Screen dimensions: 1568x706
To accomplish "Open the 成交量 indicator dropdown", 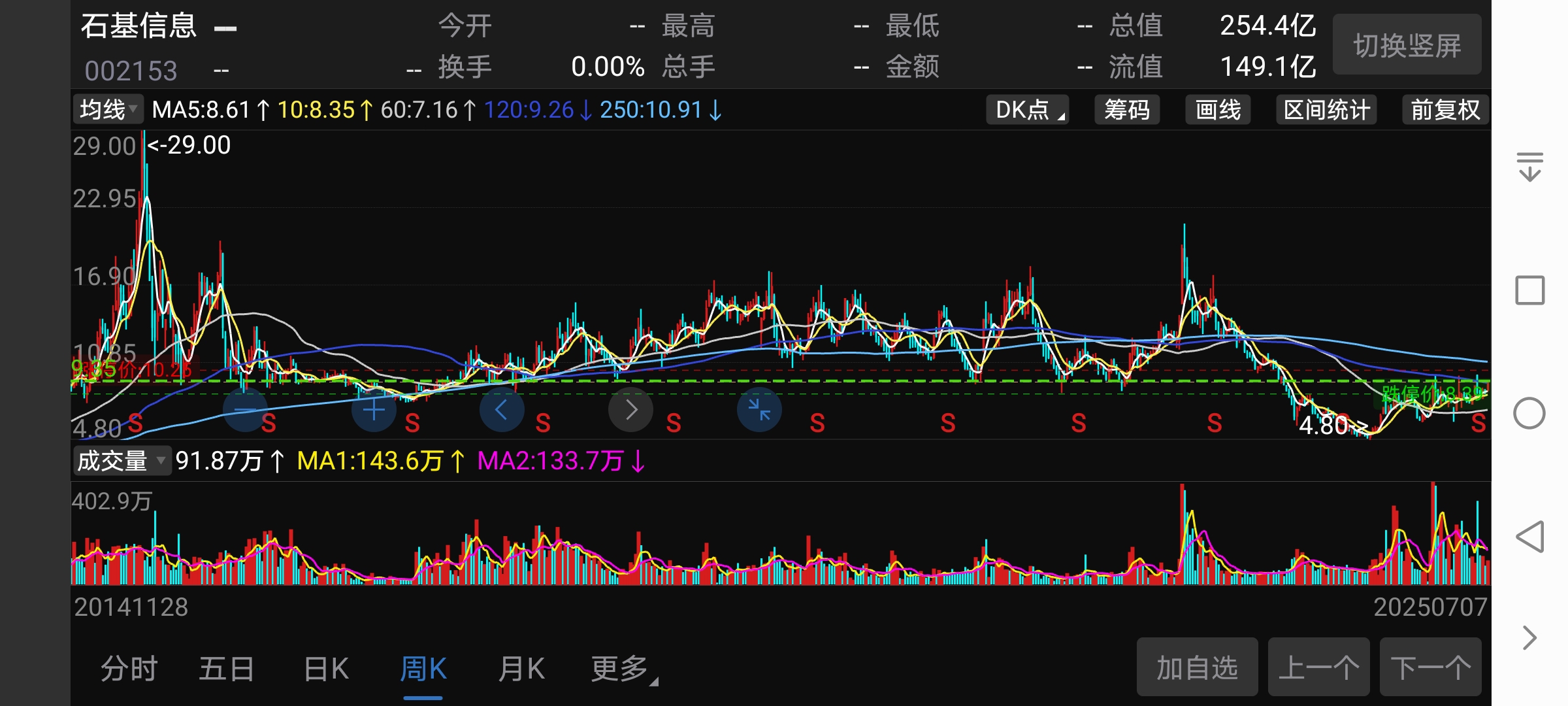I will [x=122, y=461].
